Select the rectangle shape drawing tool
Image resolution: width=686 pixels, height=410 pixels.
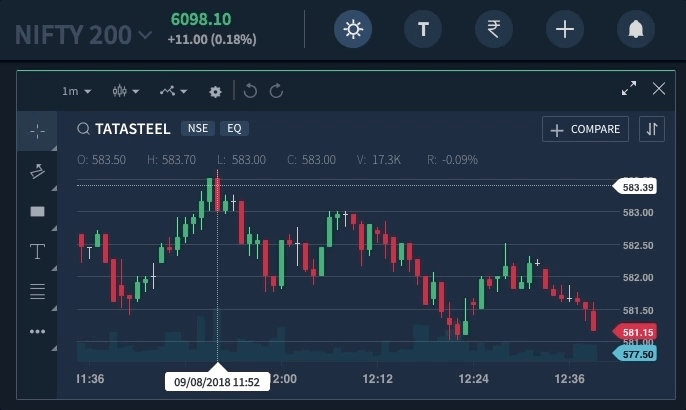(x=38, y=211)
